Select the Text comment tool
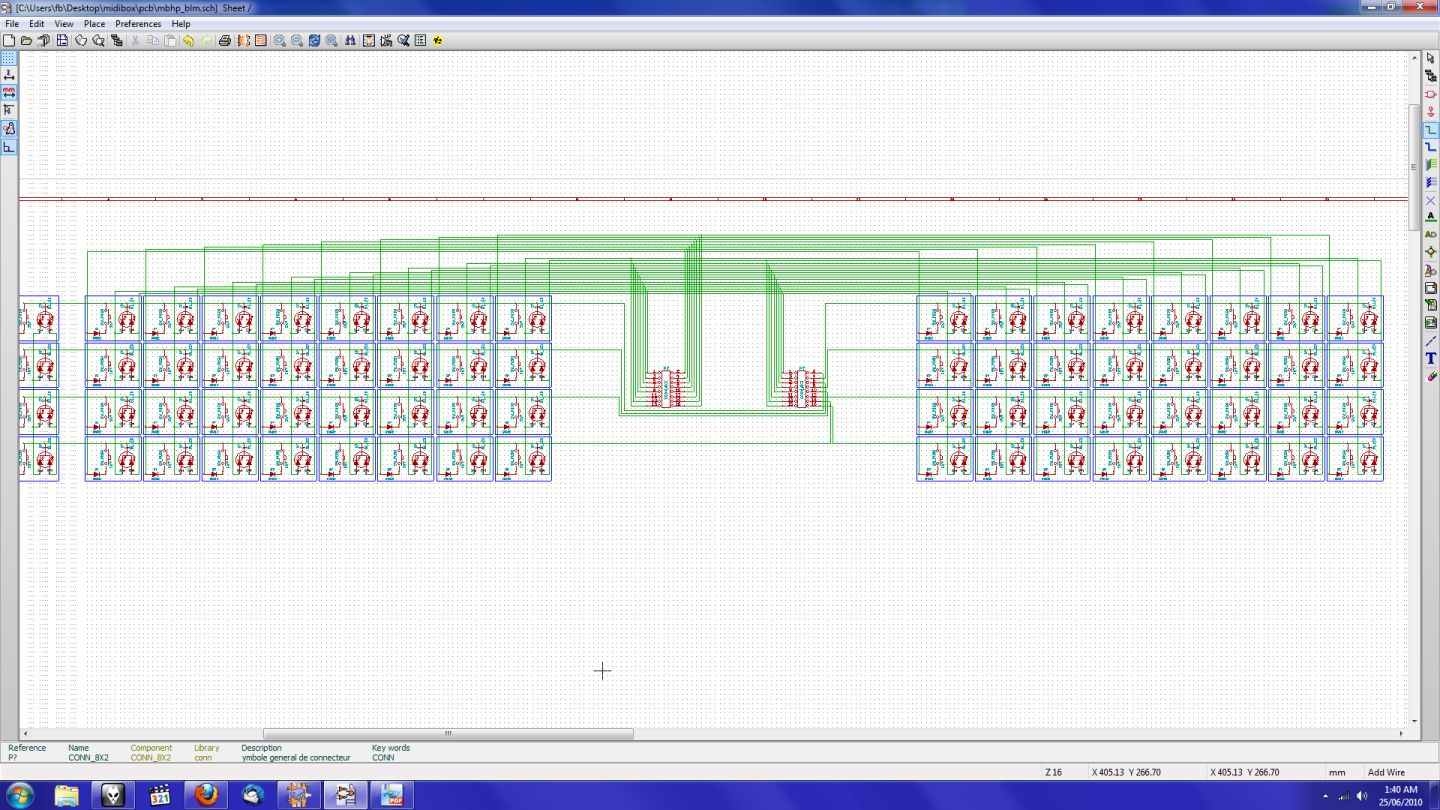The image size is (1440, 810). [x=1430, y=358]
